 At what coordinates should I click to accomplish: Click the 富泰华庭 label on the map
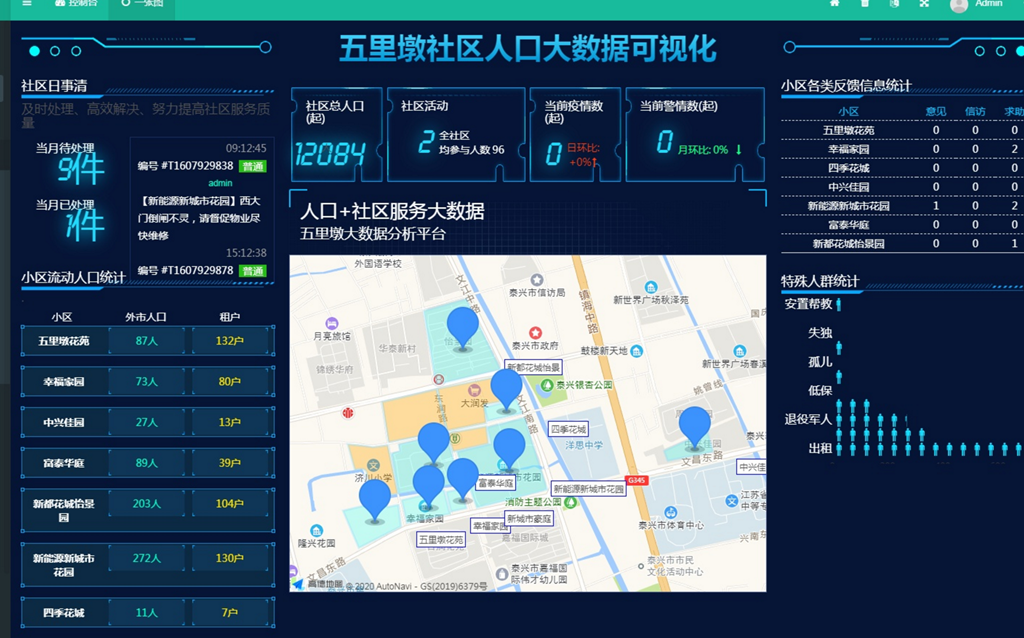pyautogui.click(x=495, y=483)
